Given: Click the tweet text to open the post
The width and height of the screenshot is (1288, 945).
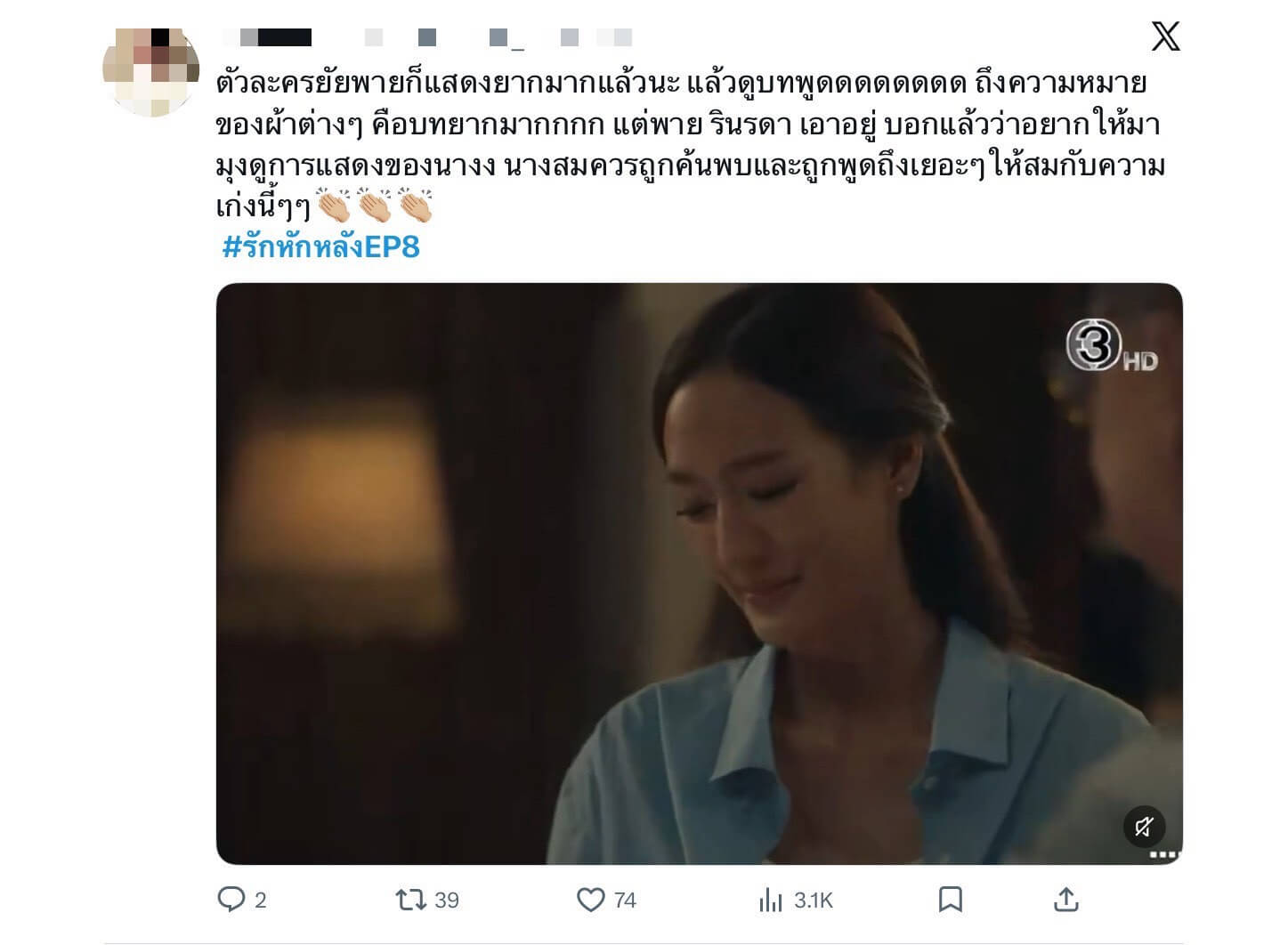Looking at the screenshot, I should 690,145.
